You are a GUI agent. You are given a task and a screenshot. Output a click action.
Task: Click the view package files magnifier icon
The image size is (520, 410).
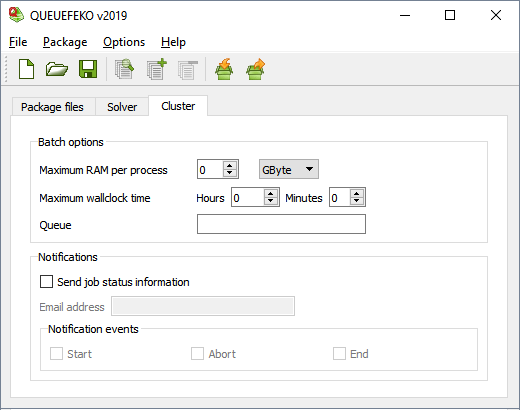click(x=124, y=69)
